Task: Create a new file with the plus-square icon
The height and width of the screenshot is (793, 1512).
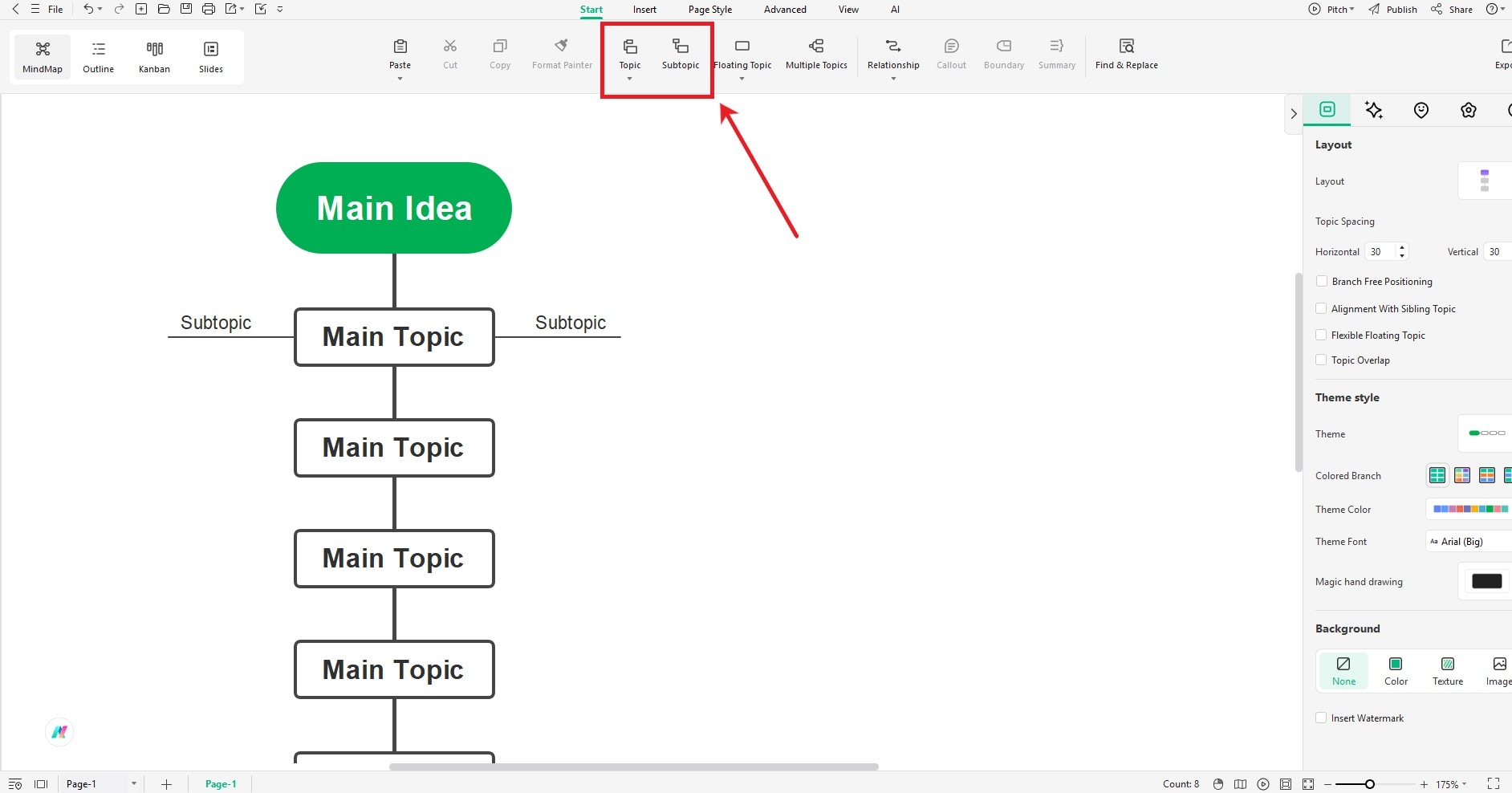Action: 141,9
